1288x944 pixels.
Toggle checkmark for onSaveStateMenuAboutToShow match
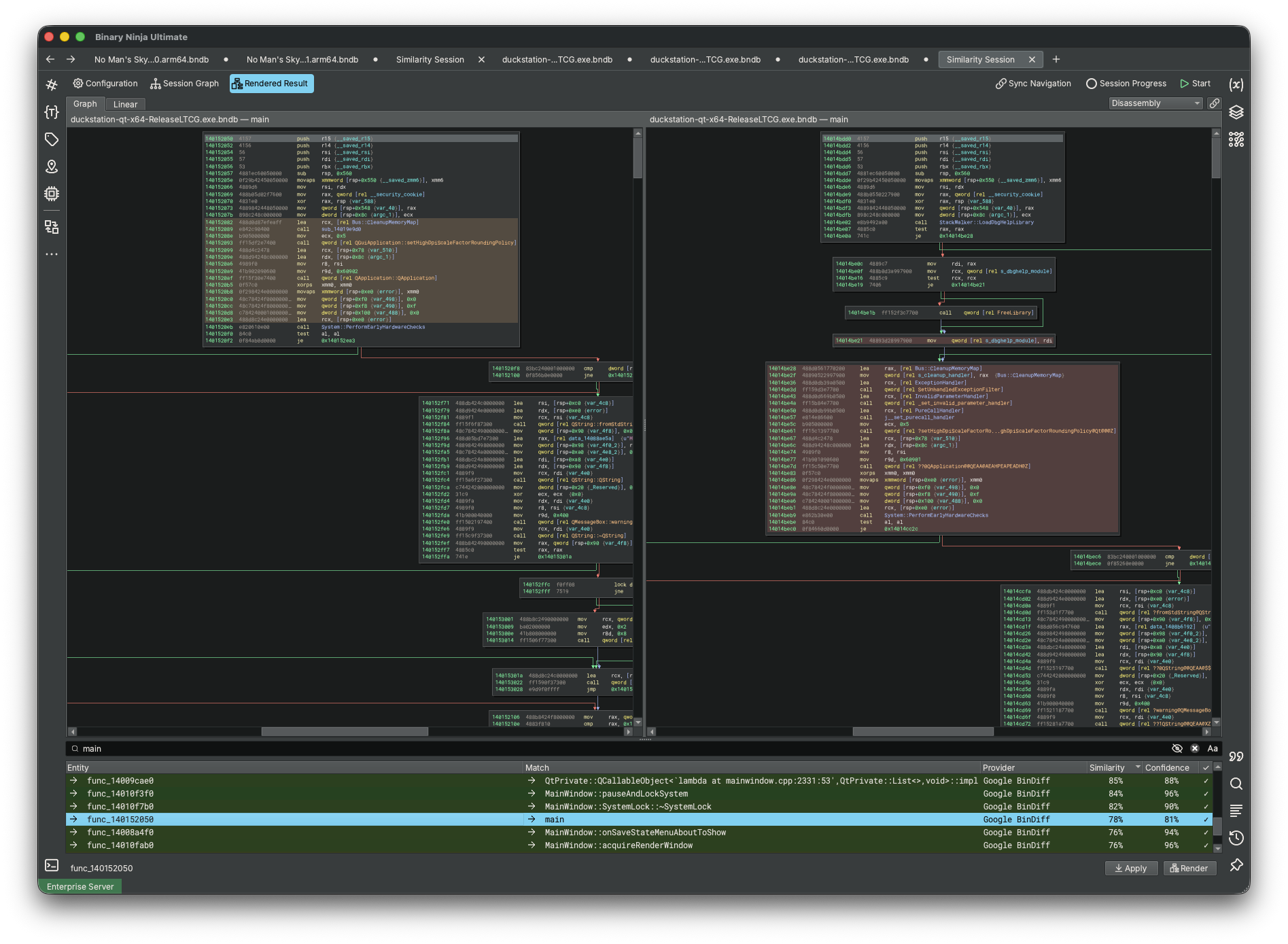[x=1206, y=833]
